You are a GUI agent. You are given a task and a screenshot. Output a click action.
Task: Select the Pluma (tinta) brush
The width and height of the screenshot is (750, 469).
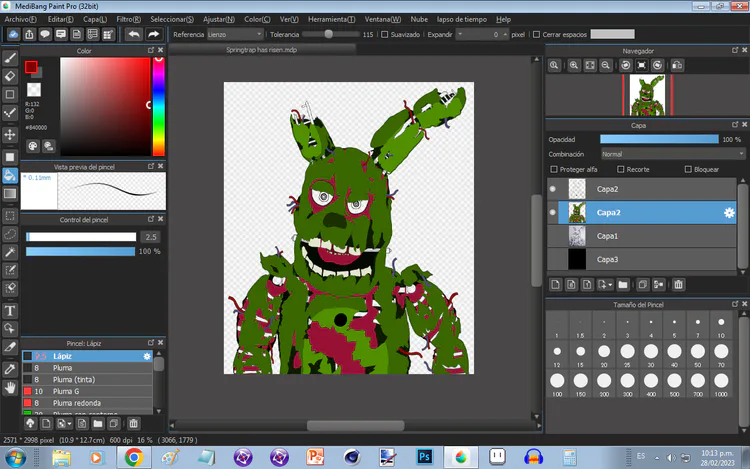87,380
